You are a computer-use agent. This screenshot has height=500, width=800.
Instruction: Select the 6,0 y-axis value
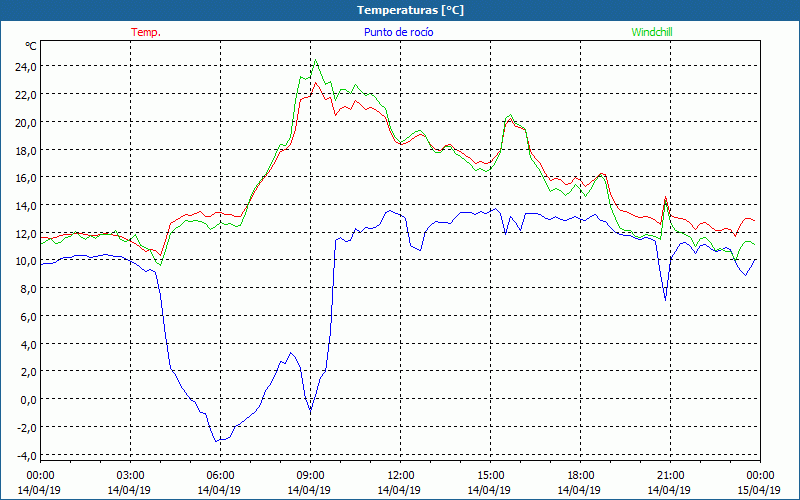point(28,317)
